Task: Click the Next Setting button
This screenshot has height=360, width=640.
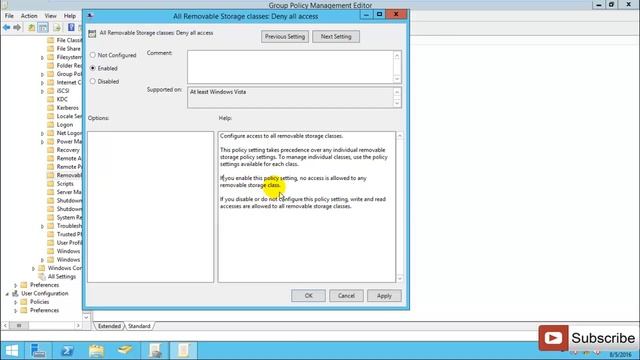Action: click(x=336, y=36)
